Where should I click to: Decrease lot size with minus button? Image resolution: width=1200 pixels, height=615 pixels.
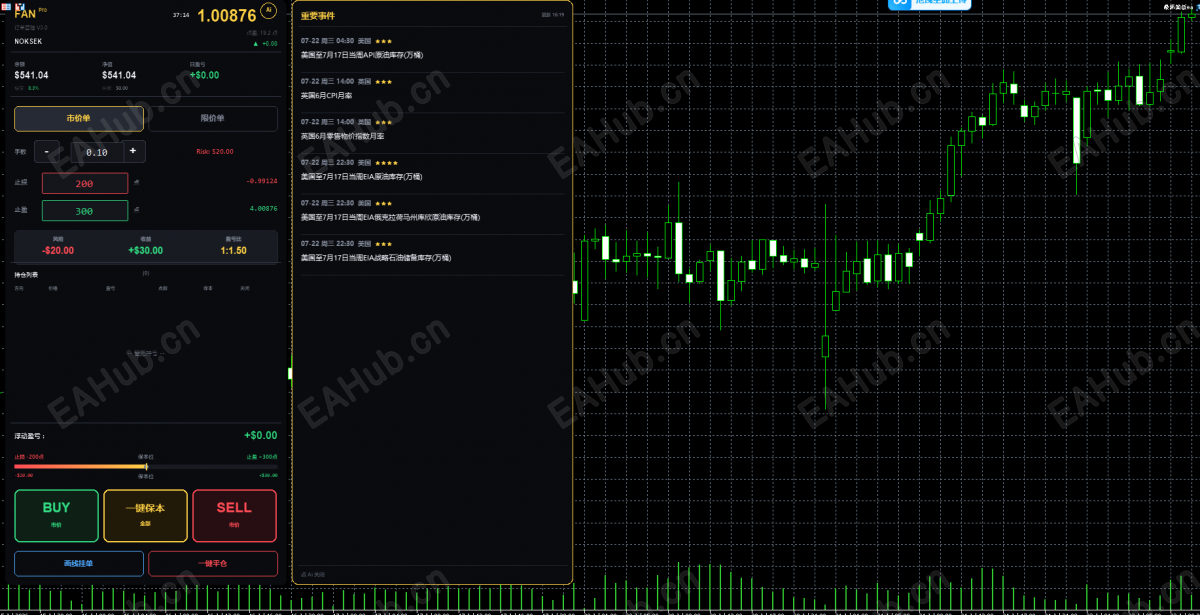tap(46, 151)
